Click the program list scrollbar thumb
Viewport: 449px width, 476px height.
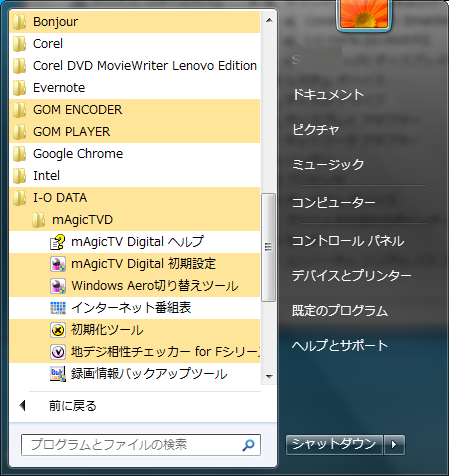click(x=269, y=247)
